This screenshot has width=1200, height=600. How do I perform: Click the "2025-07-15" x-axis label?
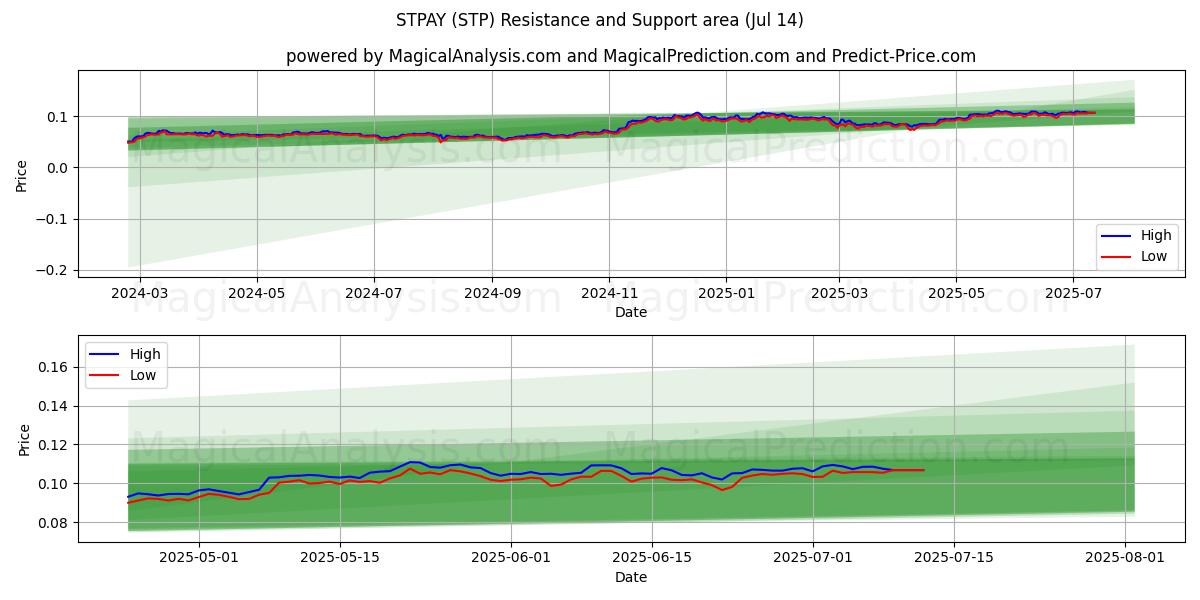pyautogui.click(x=955, y=560)
